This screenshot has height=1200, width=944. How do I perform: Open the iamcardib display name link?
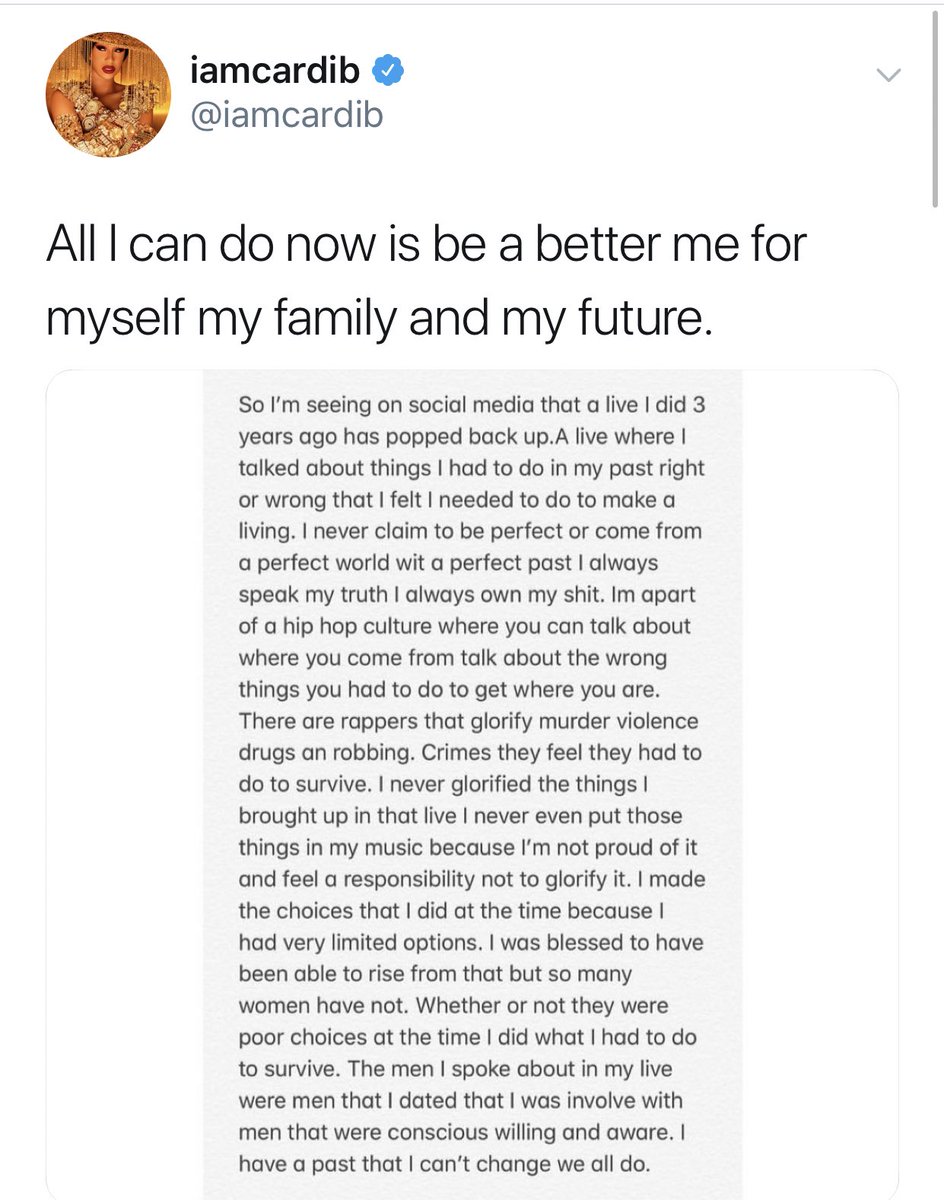tap(276, 72)
